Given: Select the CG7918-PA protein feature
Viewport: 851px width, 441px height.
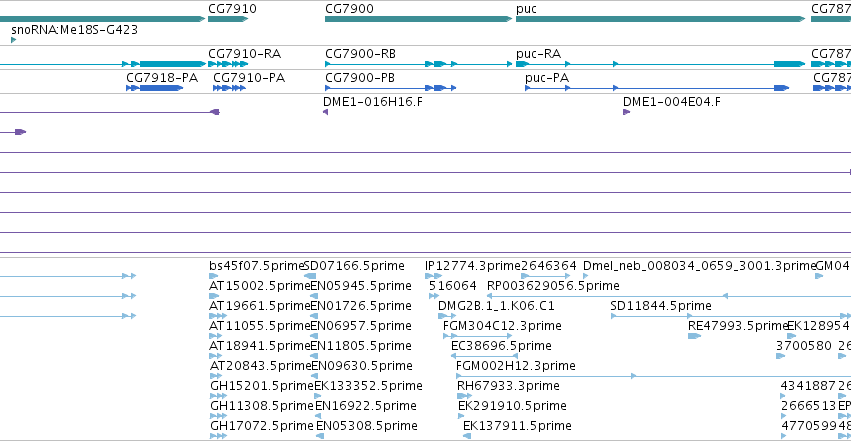Looking at the screenshot, I should pyautogui.click(x=155, y=88).
